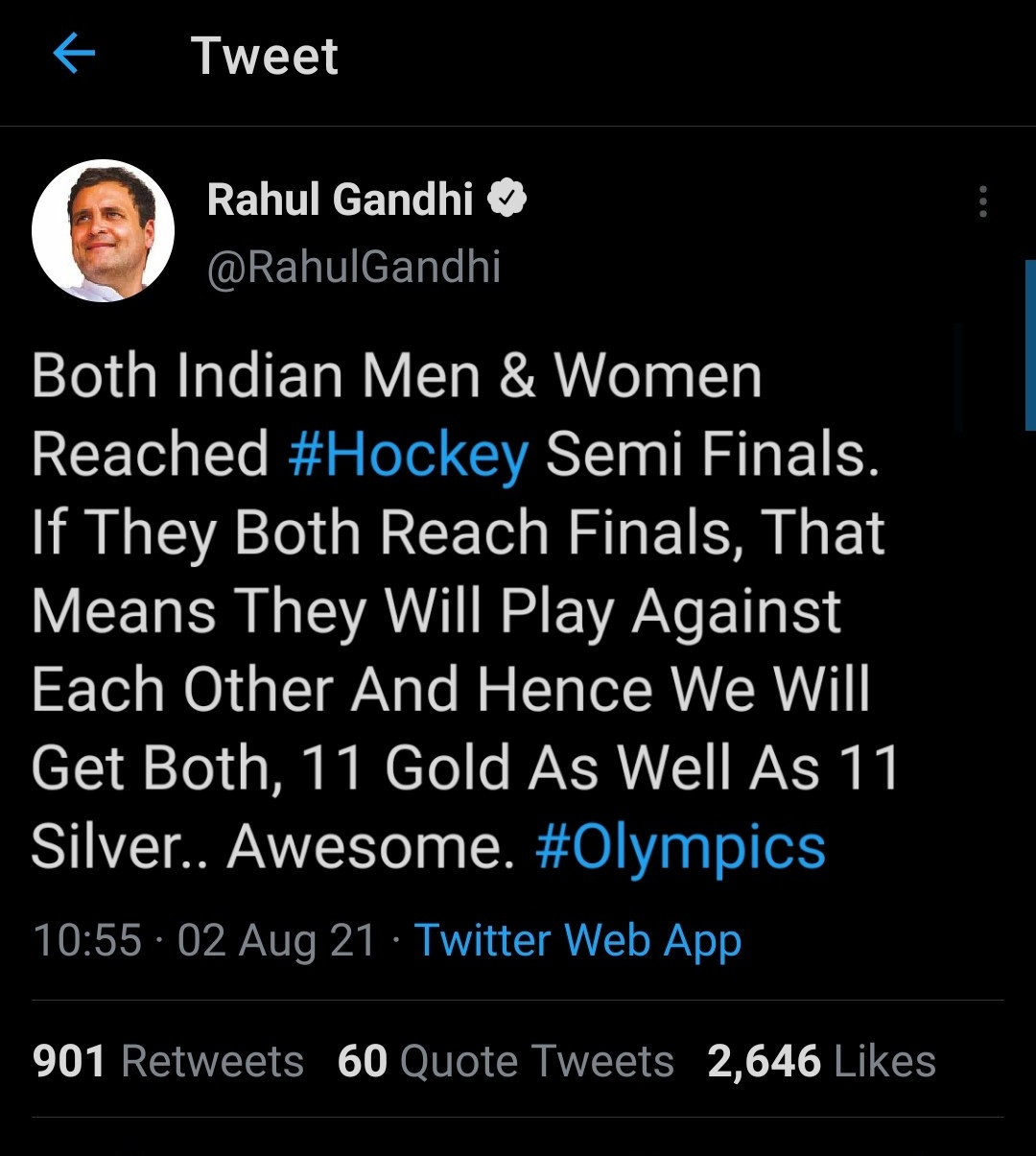The width and height of the screenshot is (1036, 1156).
Task: Tap the word "Awesome." in the tweet
Action: click(x=372, y=848)
